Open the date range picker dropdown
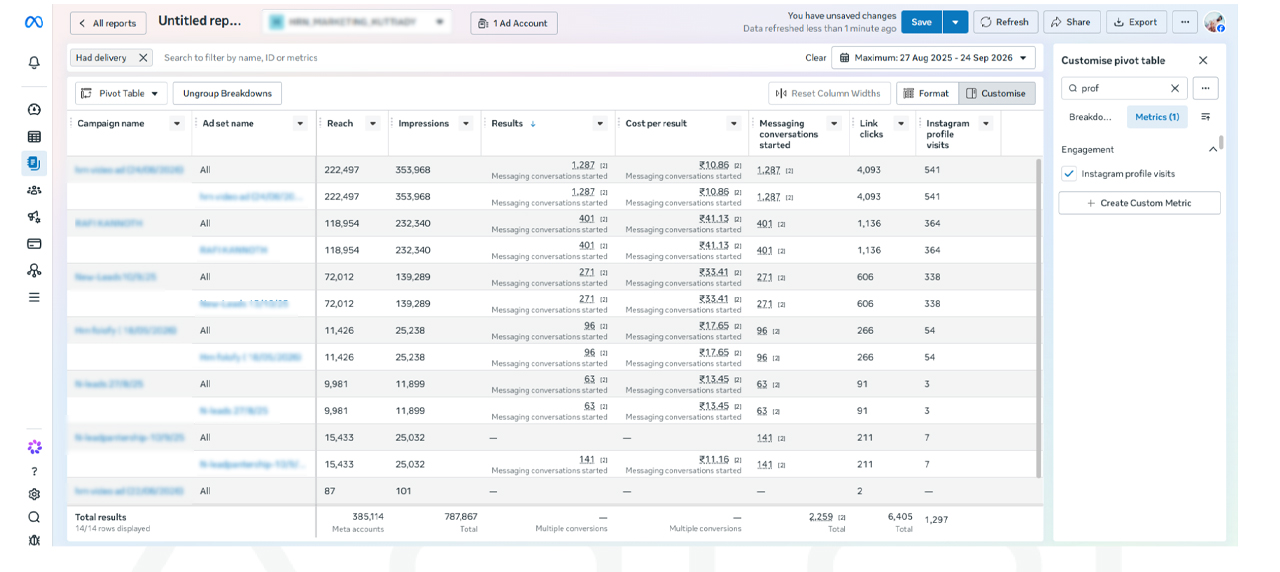 (933, 58)
